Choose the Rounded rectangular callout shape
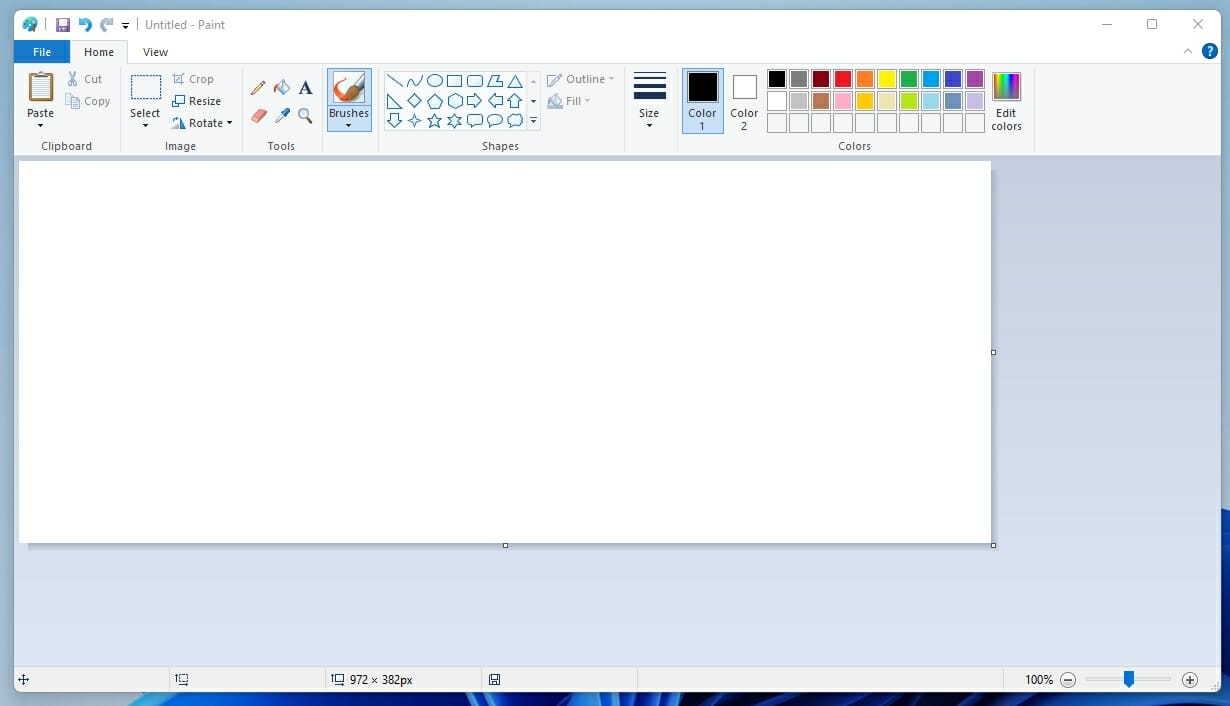The width and height of the screenshot is (1230, 706). [475, 121]
